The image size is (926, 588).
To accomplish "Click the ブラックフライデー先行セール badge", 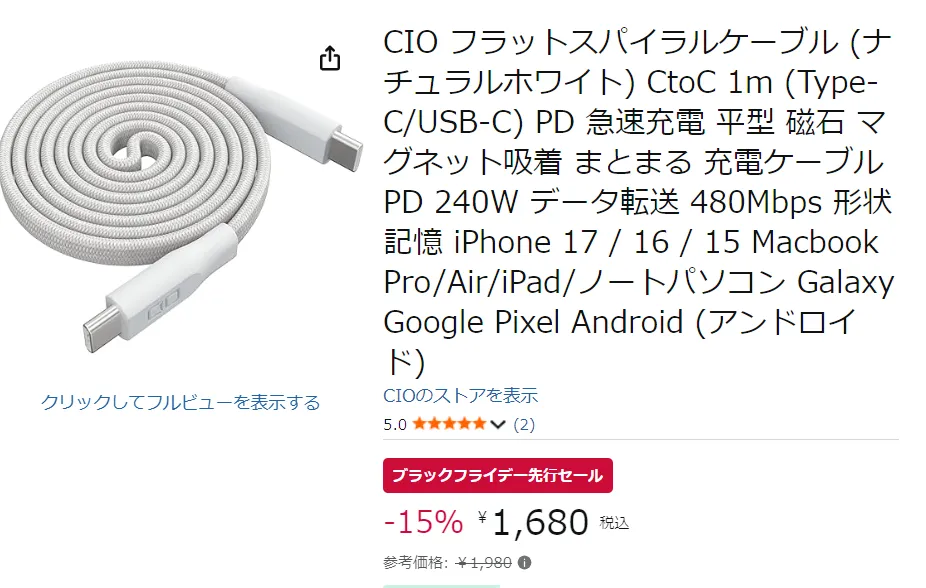I will [498, 476].
